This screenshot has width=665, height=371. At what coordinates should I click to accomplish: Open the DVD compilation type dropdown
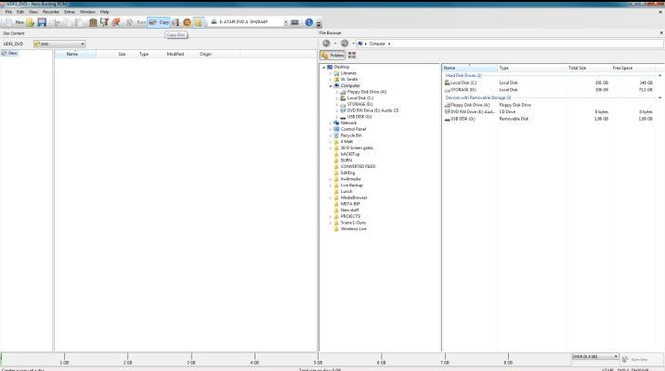(59, 44)
